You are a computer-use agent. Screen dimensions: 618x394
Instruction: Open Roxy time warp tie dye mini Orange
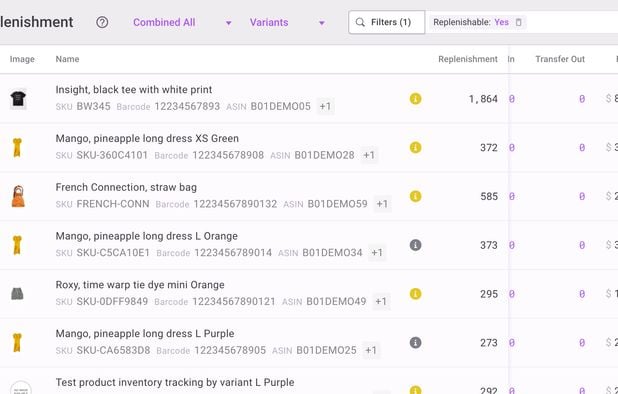pos(140,285)
